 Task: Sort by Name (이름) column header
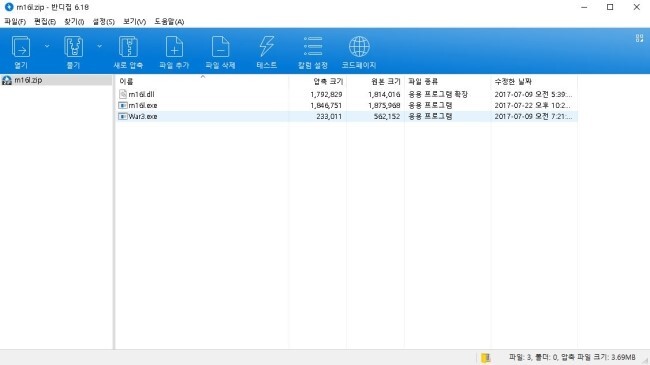(x=202, y=81)
